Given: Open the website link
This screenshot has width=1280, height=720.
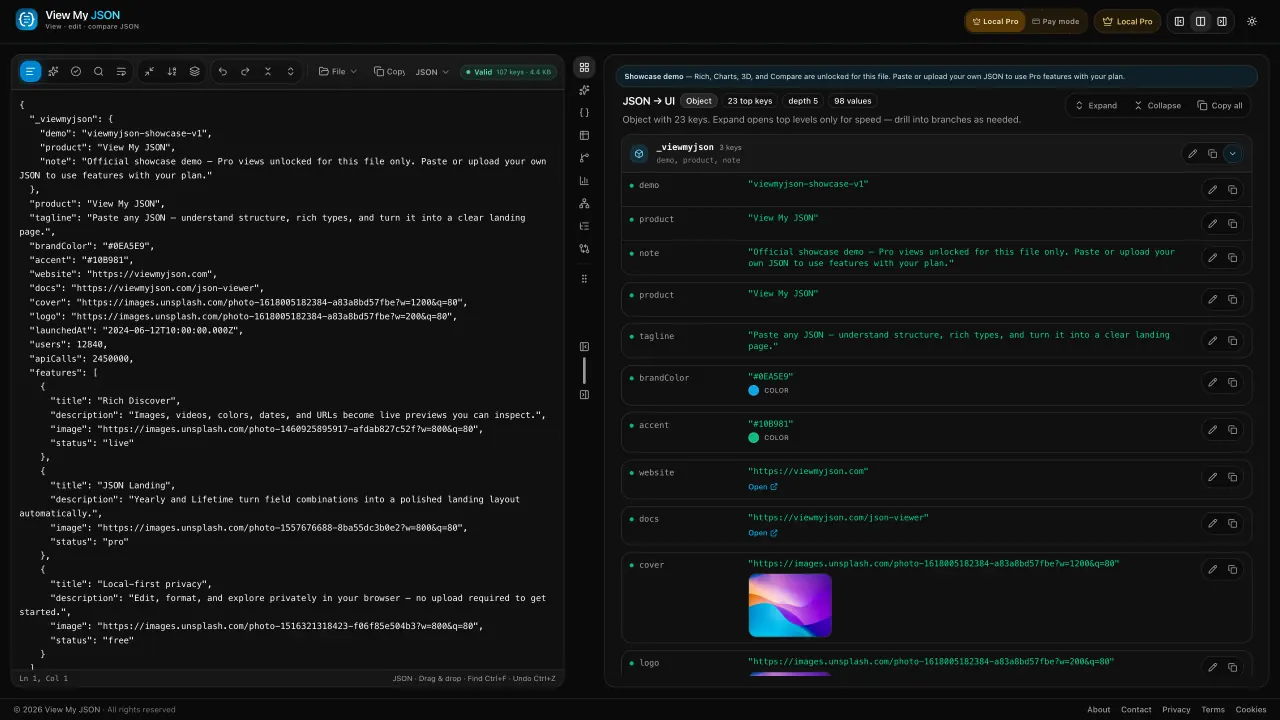Looking at the screenshot, I should coord(763,487).
